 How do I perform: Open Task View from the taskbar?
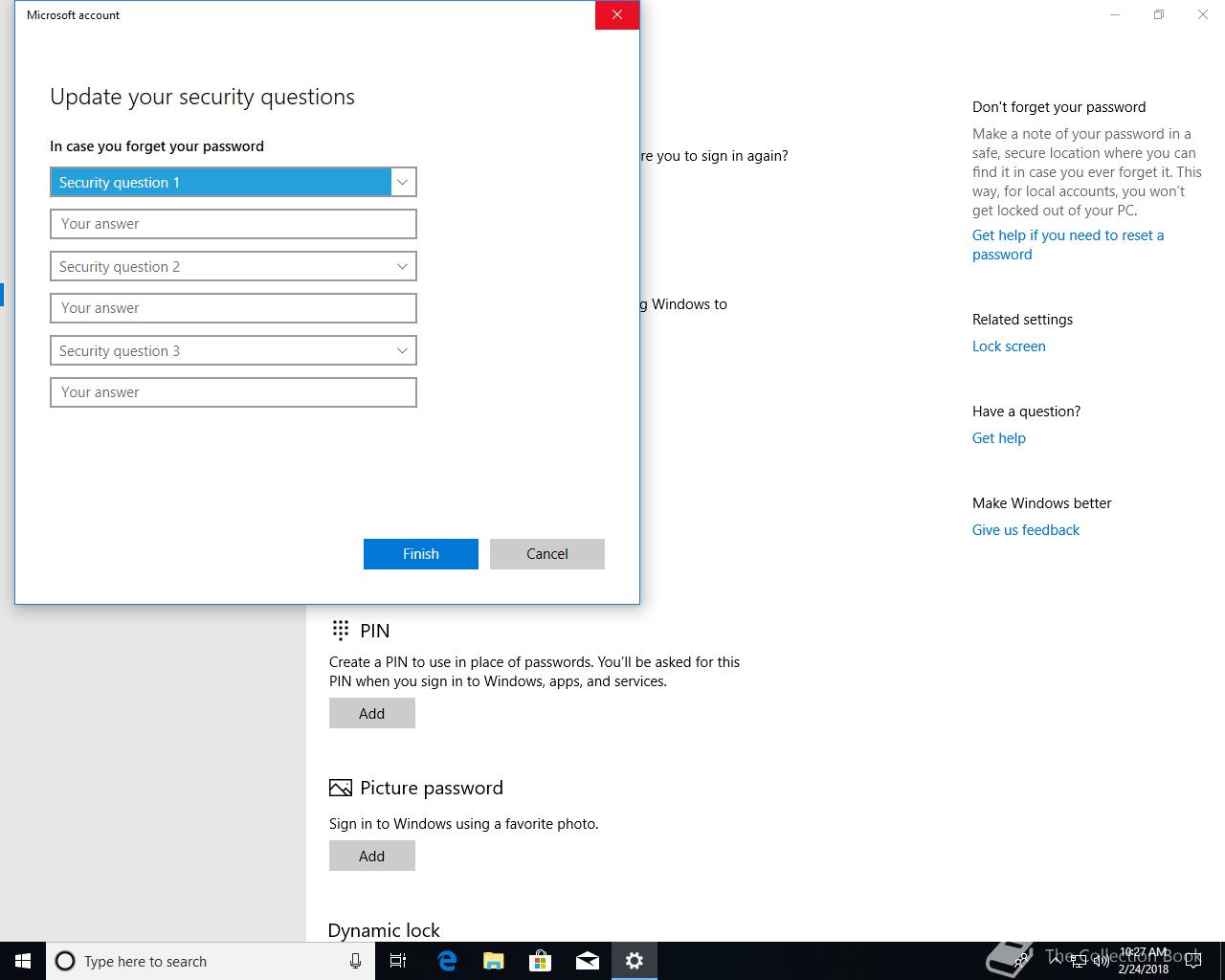pyautogui.click(x=398, y=961)
